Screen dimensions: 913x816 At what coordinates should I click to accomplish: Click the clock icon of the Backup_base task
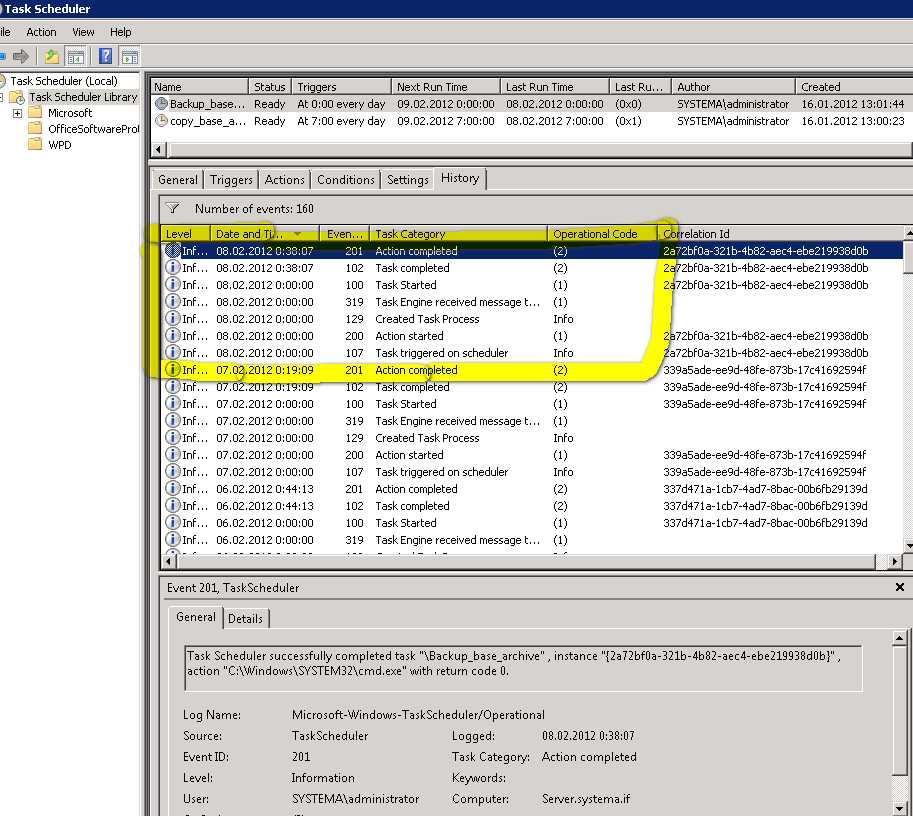[x=161, y=104]
